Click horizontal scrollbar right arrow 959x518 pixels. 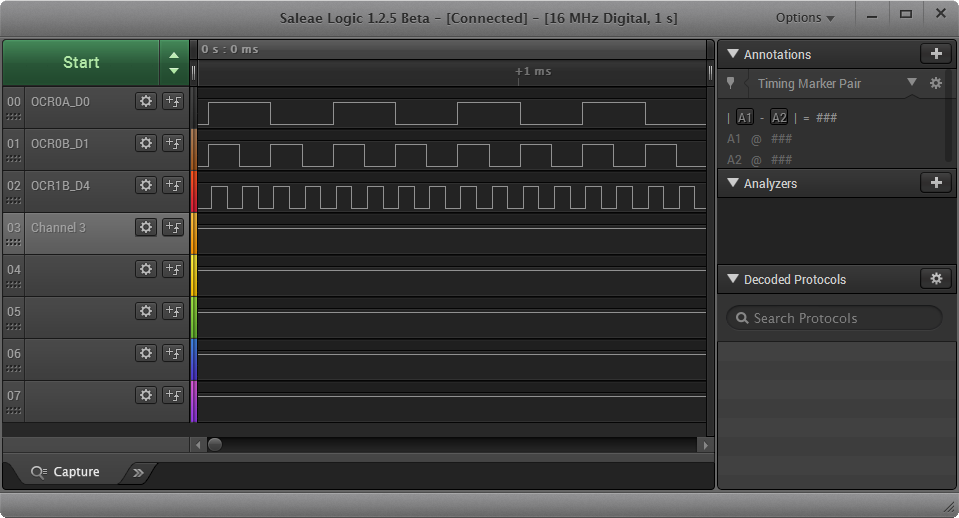pyautogui.click(x=705, y=445)
